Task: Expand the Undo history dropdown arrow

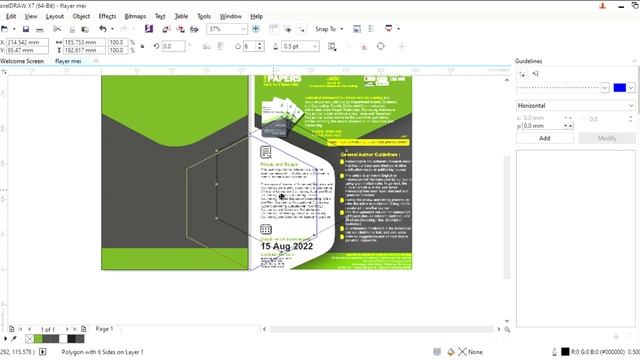Action: point(112,29)
